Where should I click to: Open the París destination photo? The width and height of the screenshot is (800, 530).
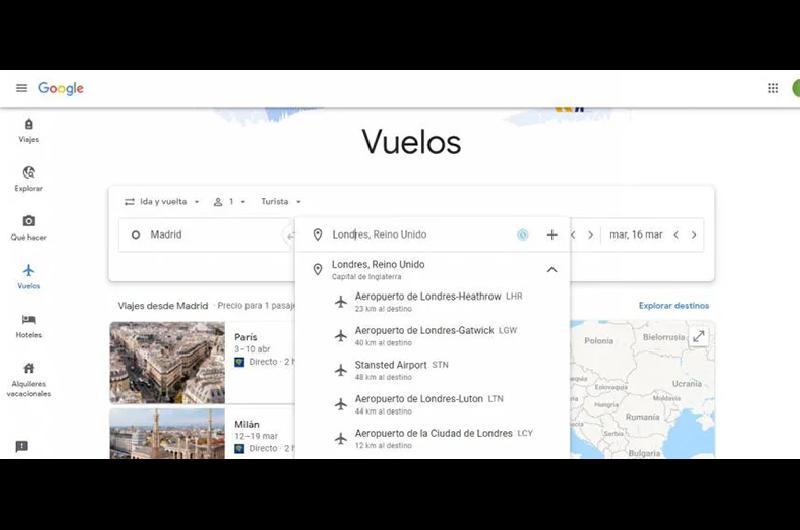point(167,362)
